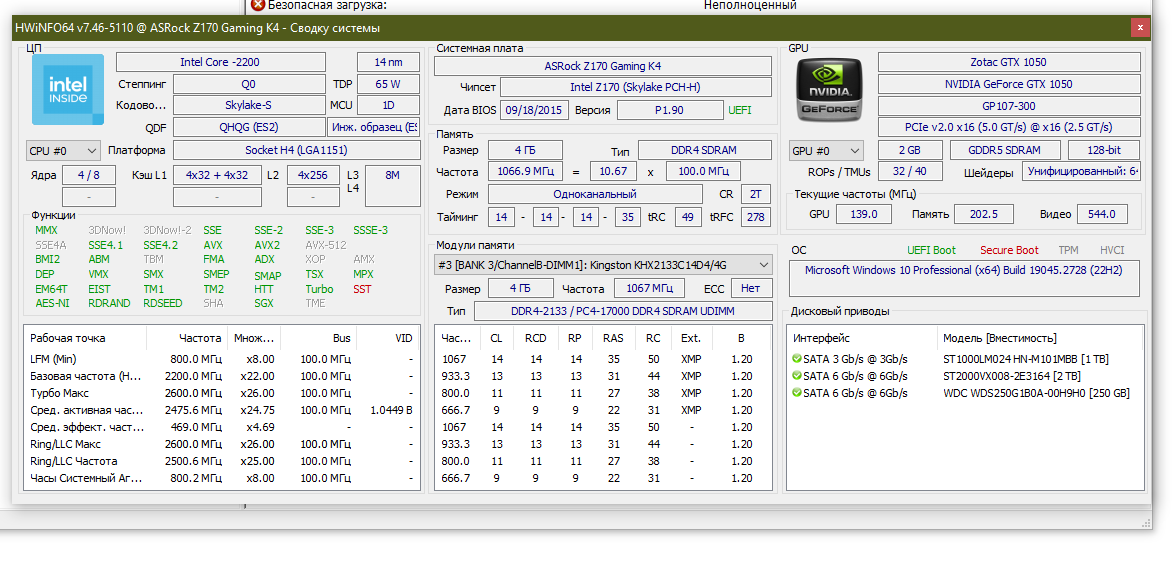Select the Ring/LLC Макс row
This screenshot has height=568, width=1175.
point(222,444)
